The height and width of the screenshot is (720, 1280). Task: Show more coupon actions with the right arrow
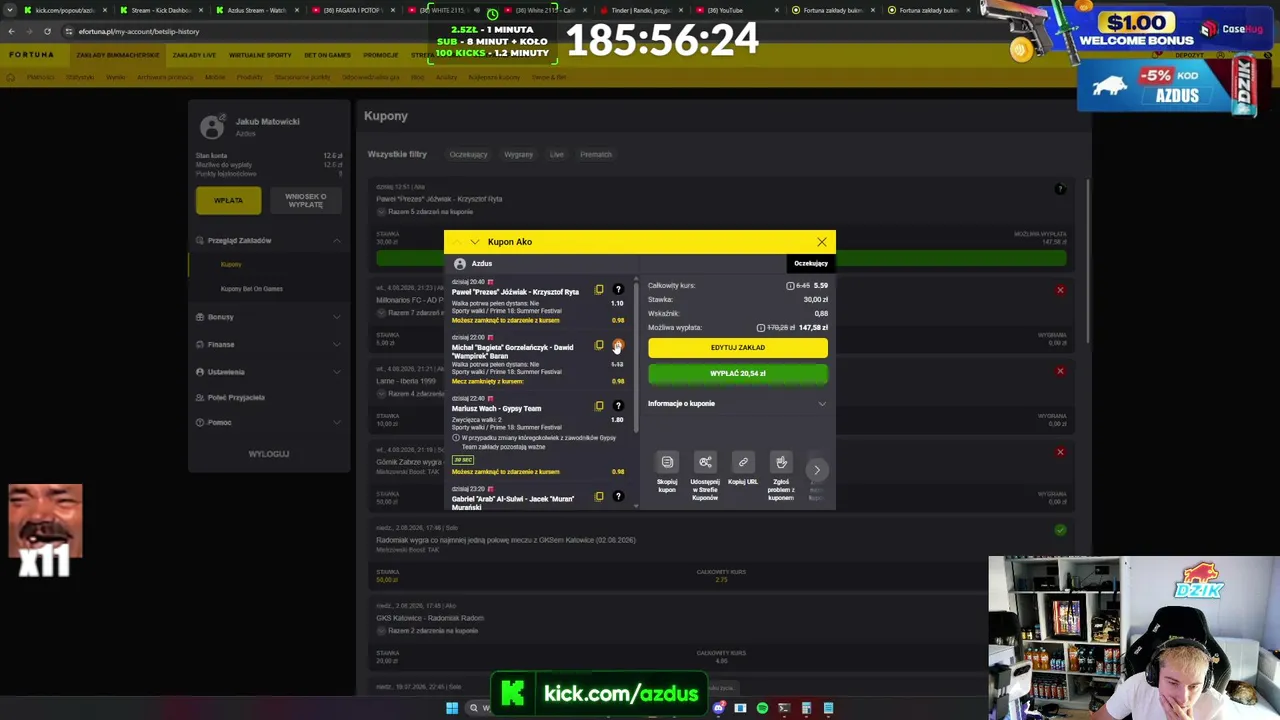tap(817, 470)
